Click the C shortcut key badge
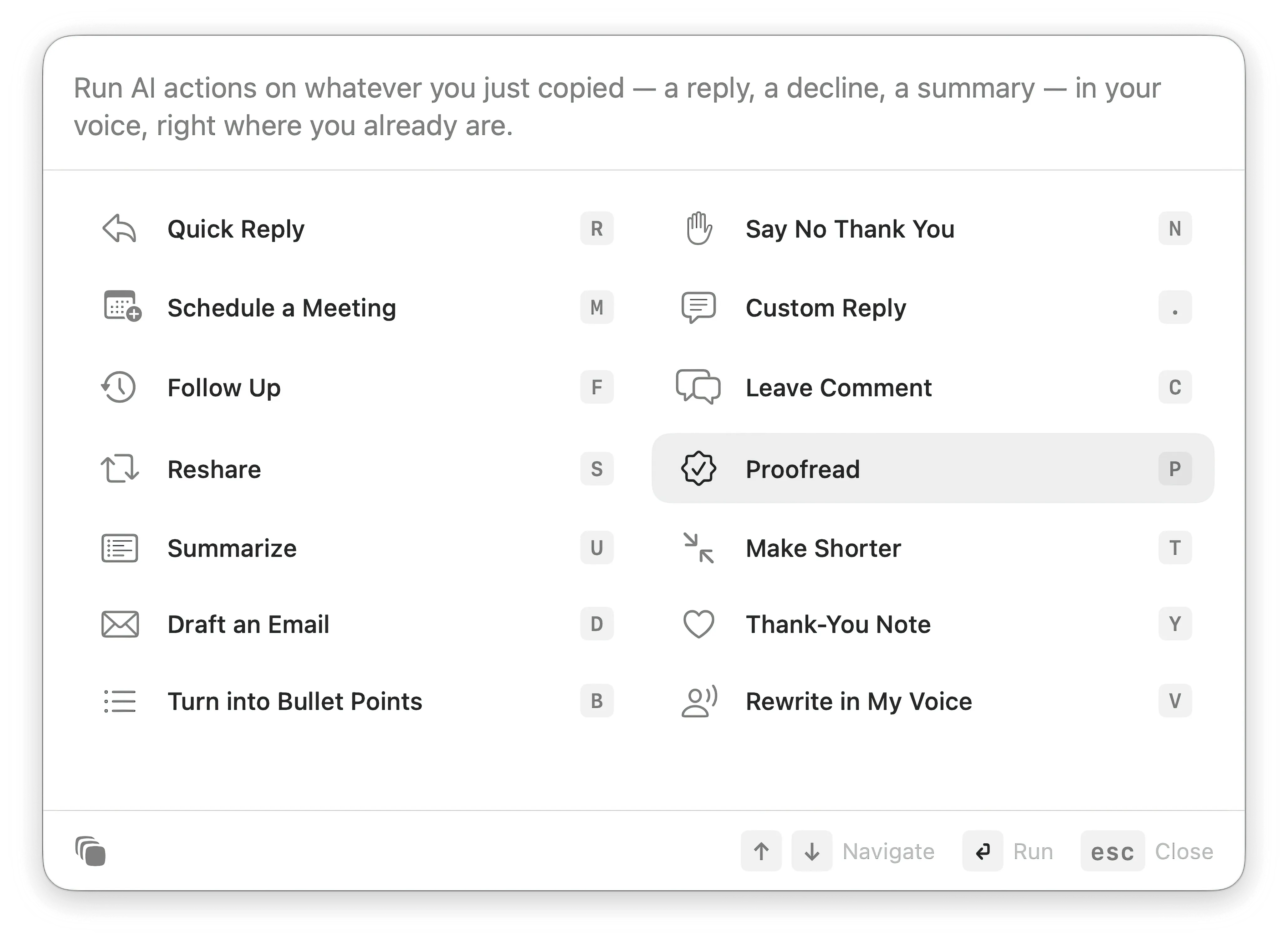This screenshot has height=941, width=1288. [x=1175, y=387]
